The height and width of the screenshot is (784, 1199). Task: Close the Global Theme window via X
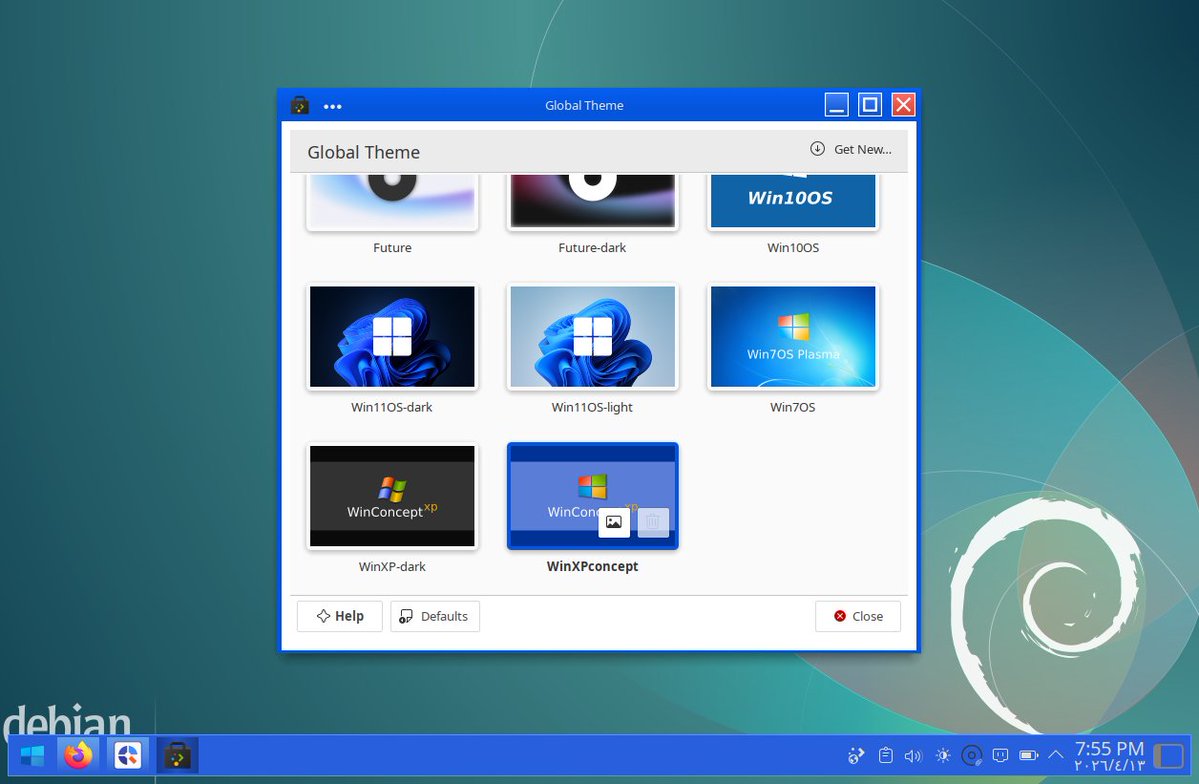[x=903, y=105]
